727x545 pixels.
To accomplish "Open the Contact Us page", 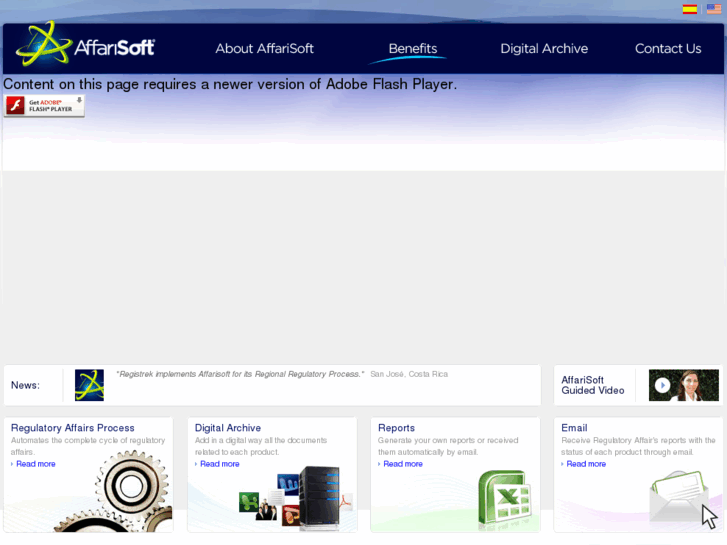I will click(x=667, y=48).
